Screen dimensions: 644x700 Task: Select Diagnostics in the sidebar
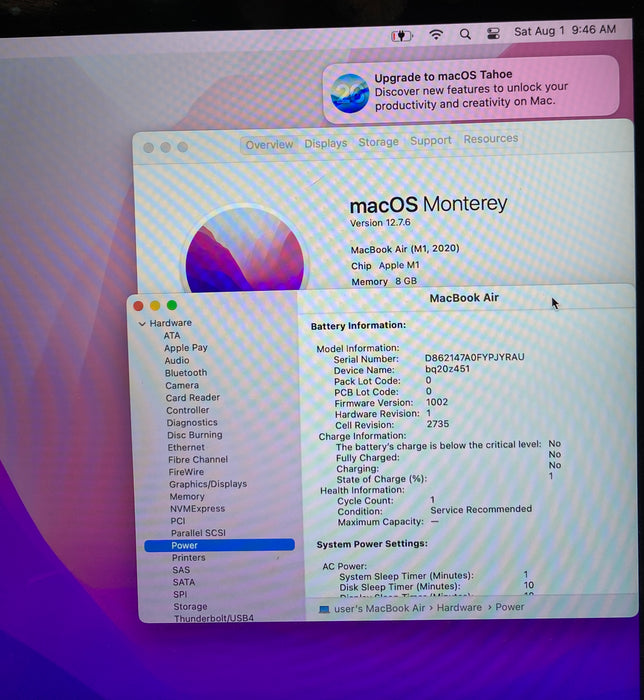192,422
